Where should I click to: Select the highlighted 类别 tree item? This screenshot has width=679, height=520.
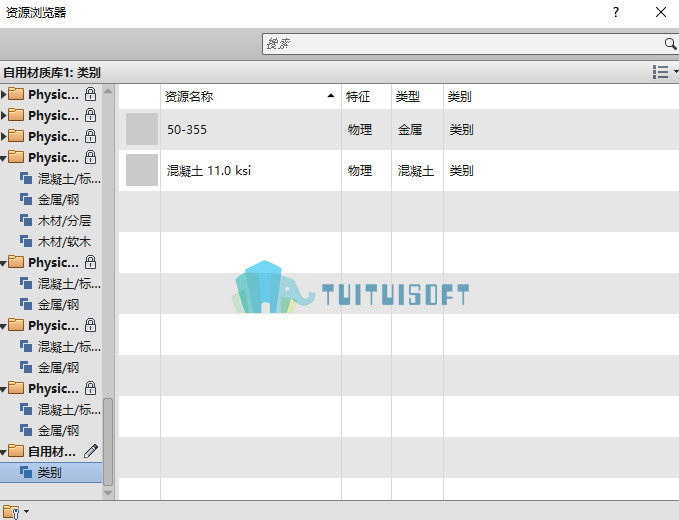[x=51, y=472]
